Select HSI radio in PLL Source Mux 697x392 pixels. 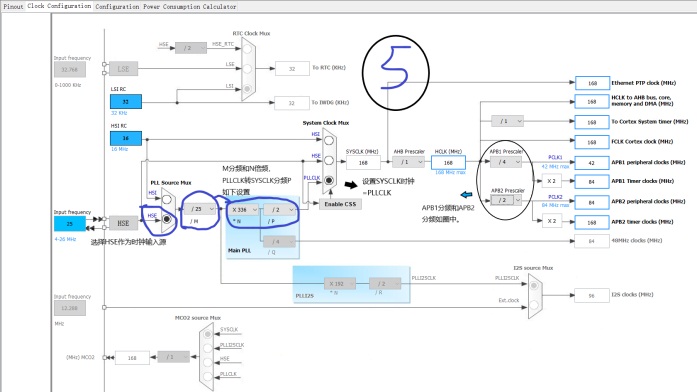click(x=167, y=200)
